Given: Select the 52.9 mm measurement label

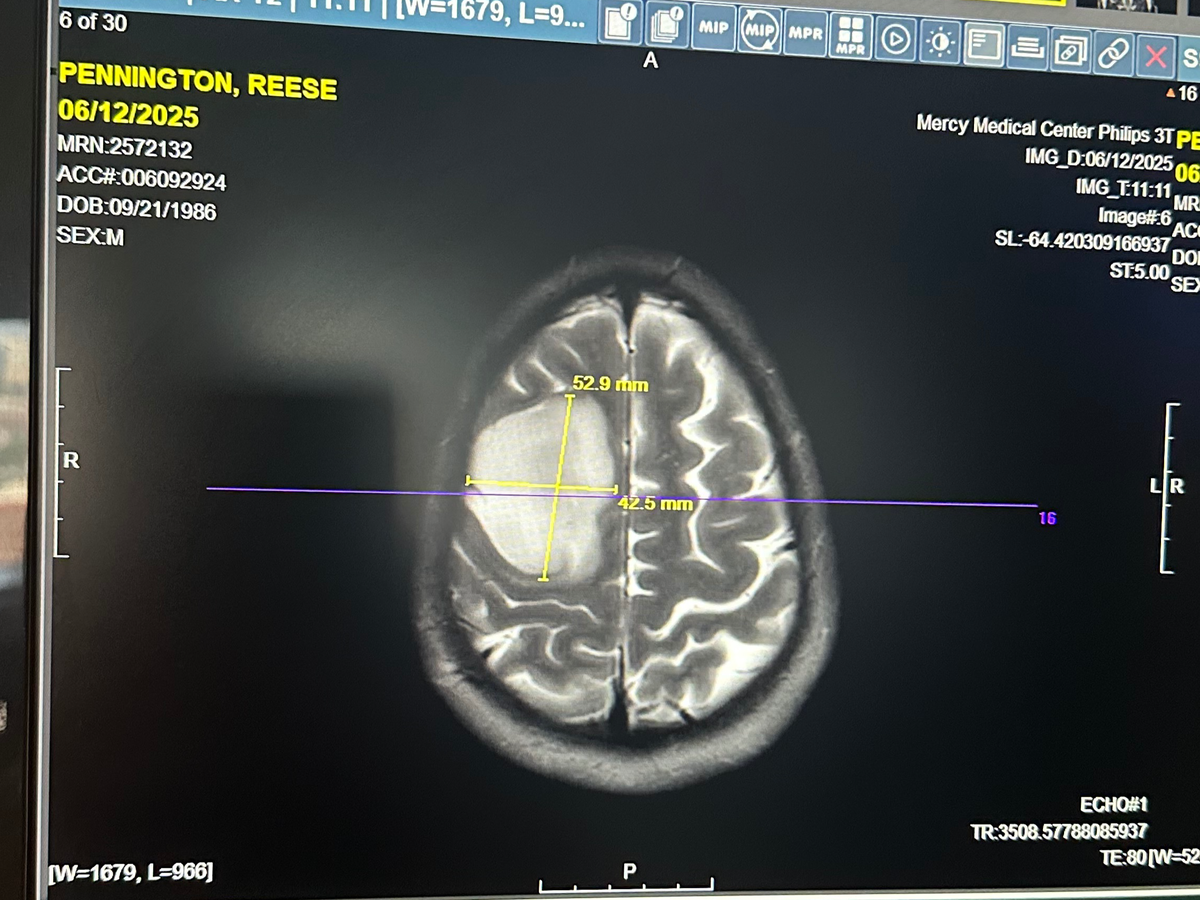Looking at the screenshot, I should (x=610, y=384).
